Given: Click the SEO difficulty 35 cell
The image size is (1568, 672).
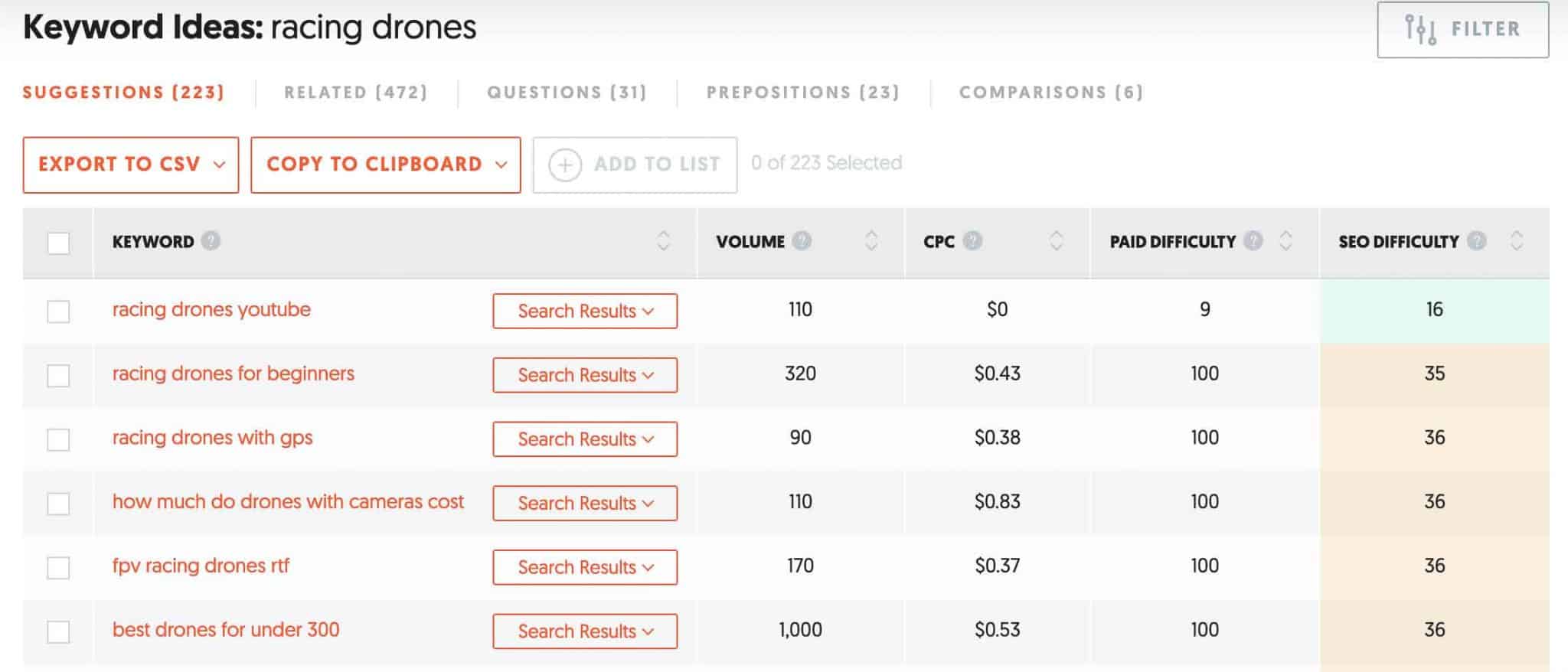Looking at the screenshot, I should (x=1434, y=374).
